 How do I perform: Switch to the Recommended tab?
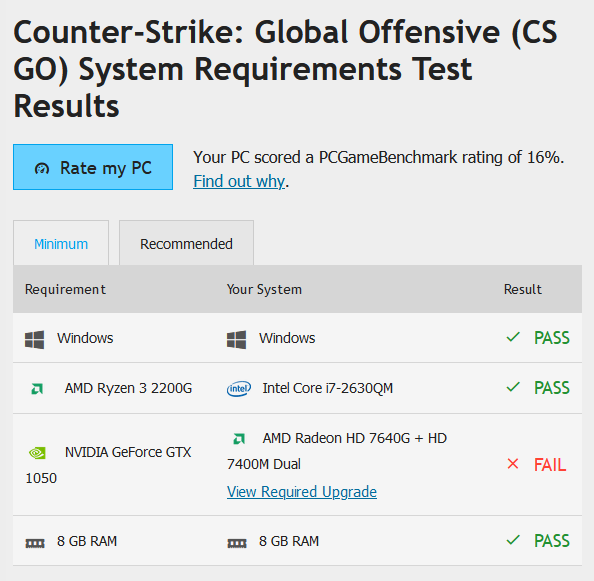[186, 244]
